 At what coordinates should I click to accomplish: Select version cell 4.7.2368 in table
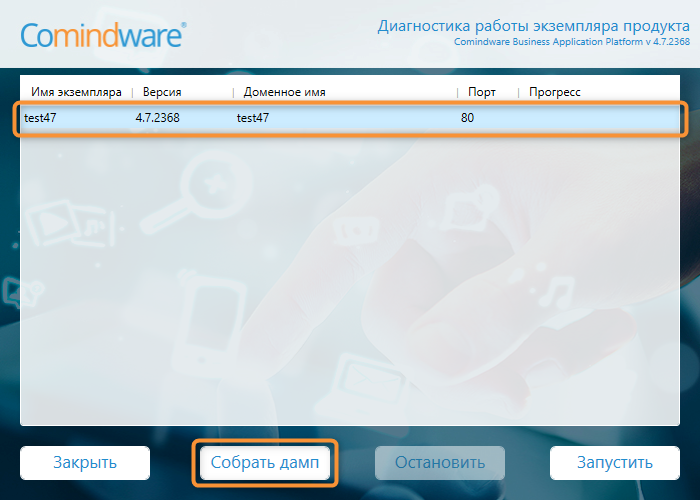click(x=158, y=118)
